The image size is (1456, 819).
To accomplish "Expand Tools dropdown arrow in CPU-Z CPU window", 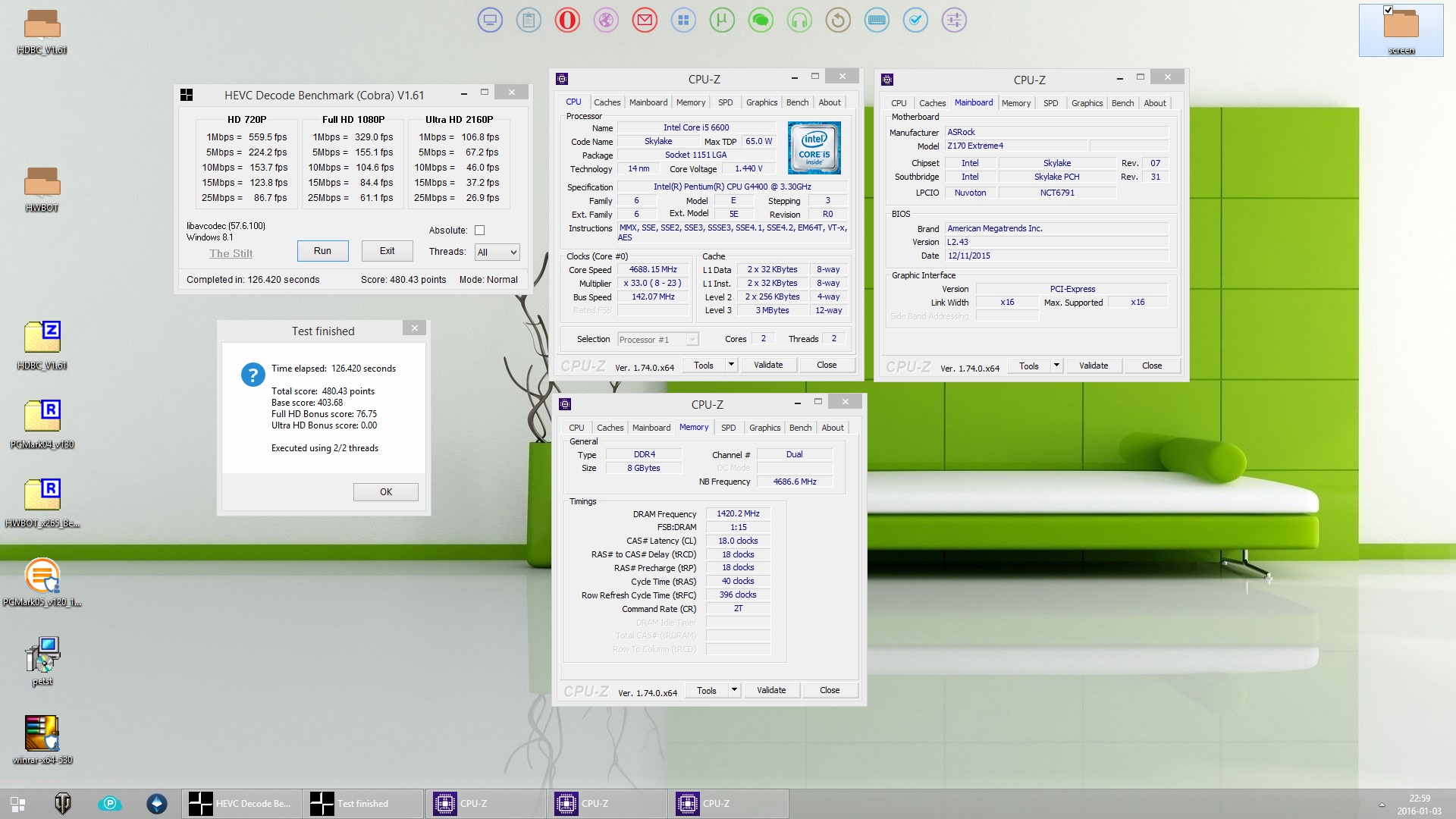I will [x=731, y=366].
